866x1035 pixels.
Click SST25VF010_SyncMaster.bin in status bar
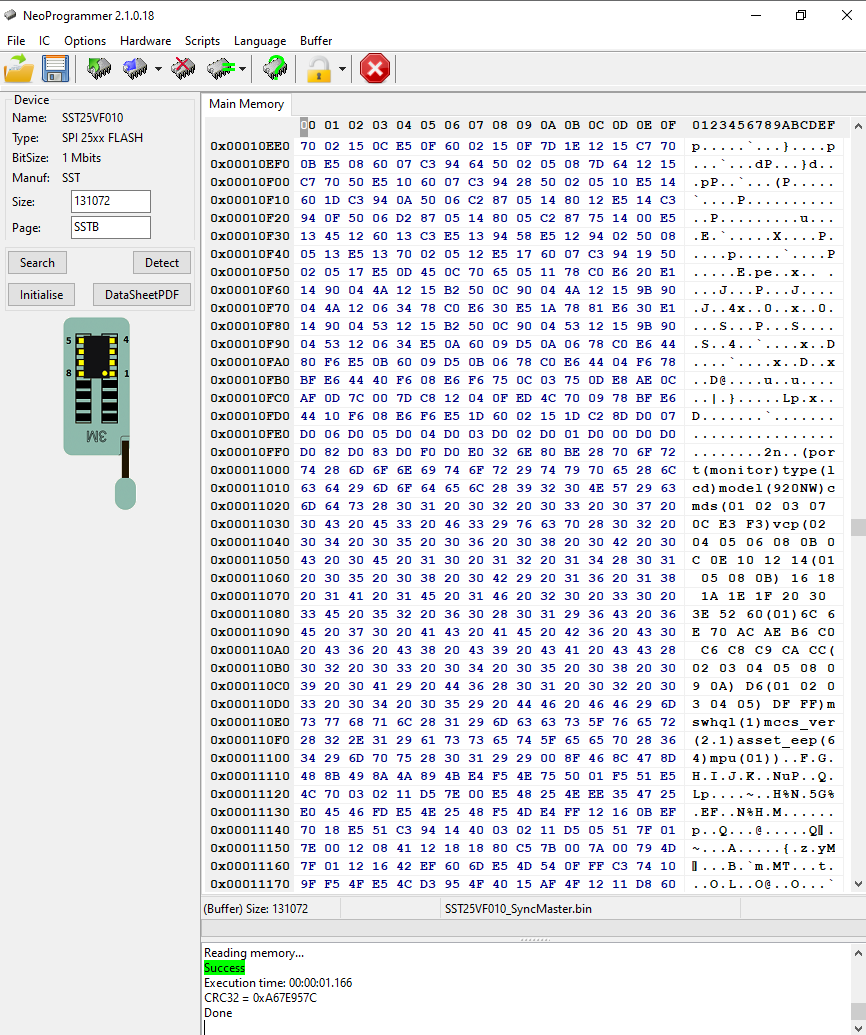coord(518,909)
